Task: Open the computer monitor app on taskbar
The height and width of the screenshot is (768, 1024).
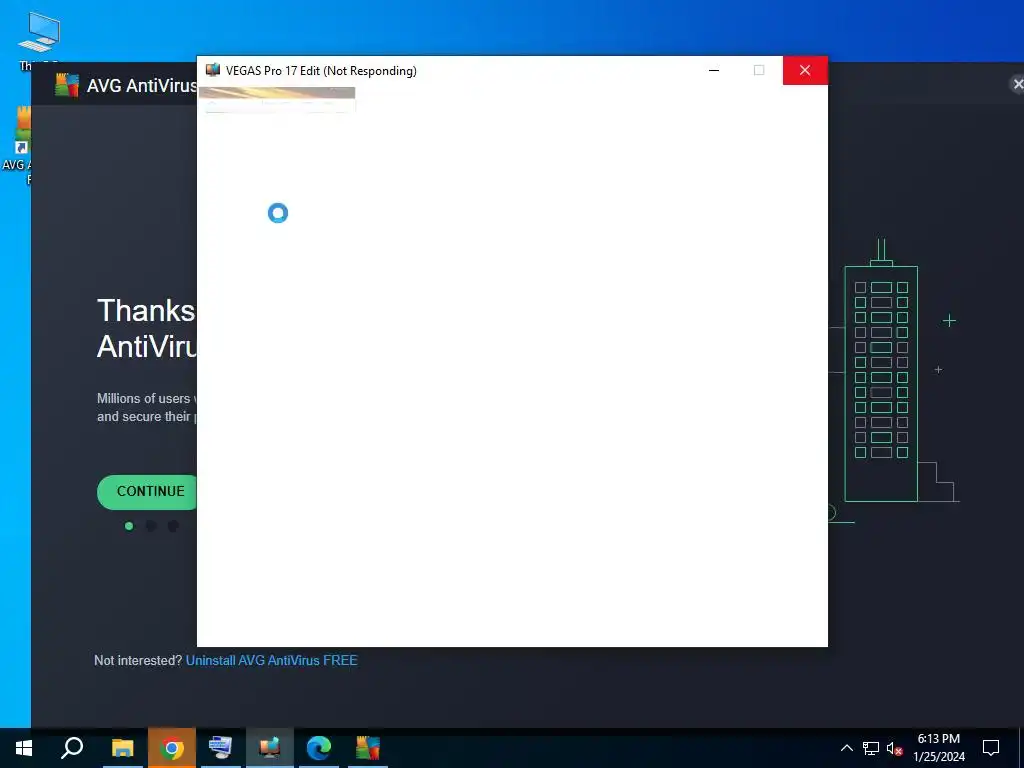Action: (x=220, y=748)
